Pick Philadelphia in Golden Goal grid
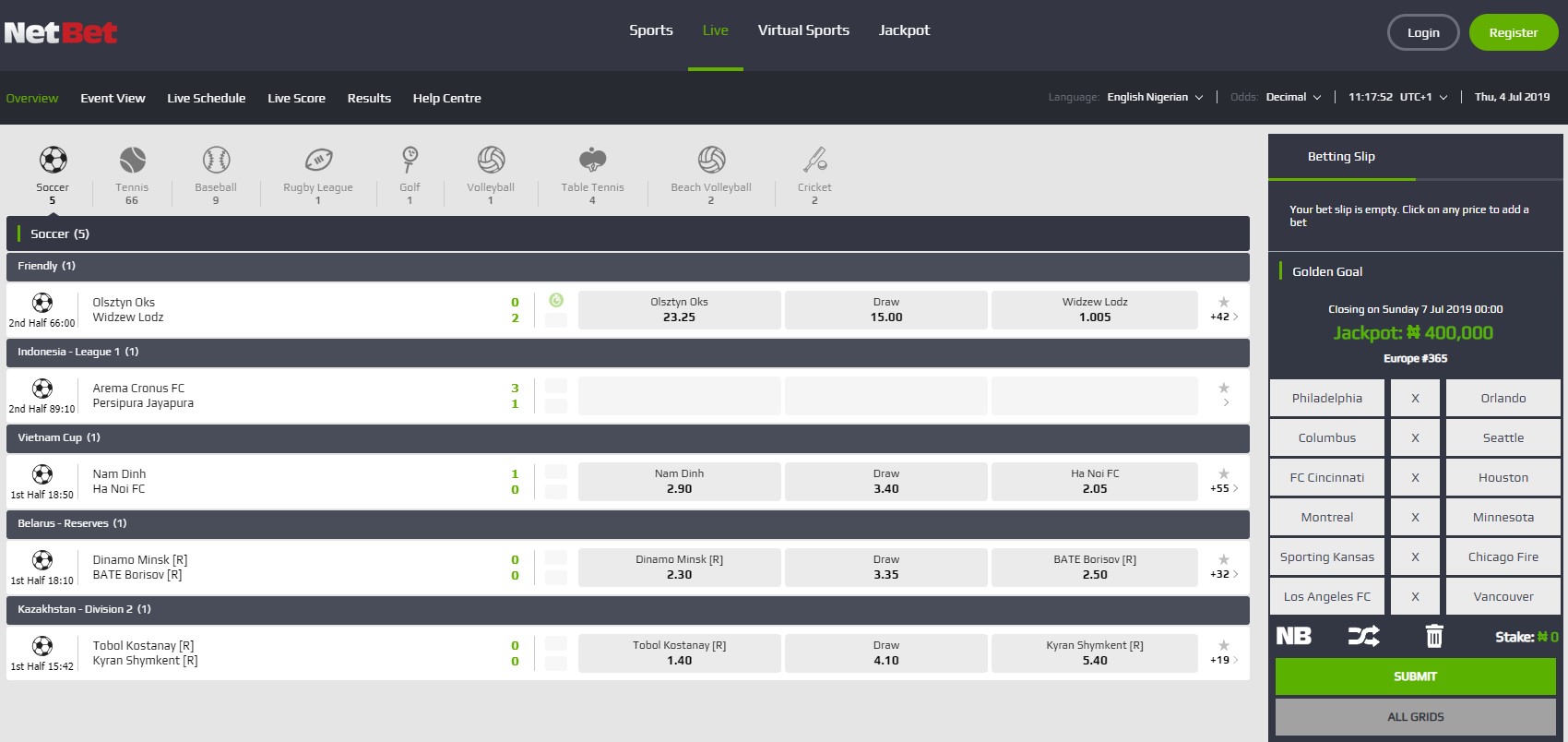This screenshot has height=742, width=1568. 1327,398
